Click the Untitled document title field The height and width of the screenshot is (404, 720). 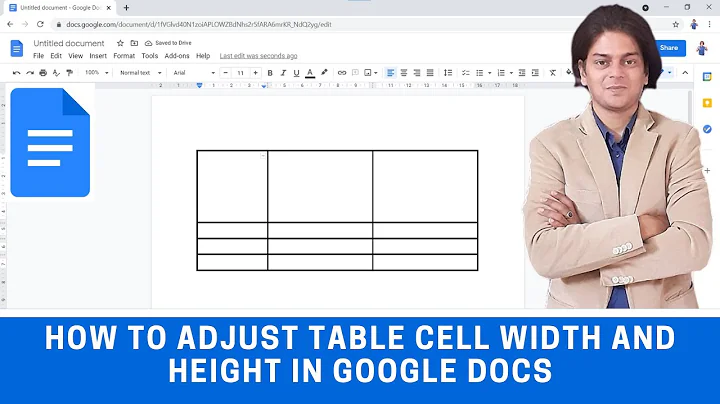click(x=69, y=43)
